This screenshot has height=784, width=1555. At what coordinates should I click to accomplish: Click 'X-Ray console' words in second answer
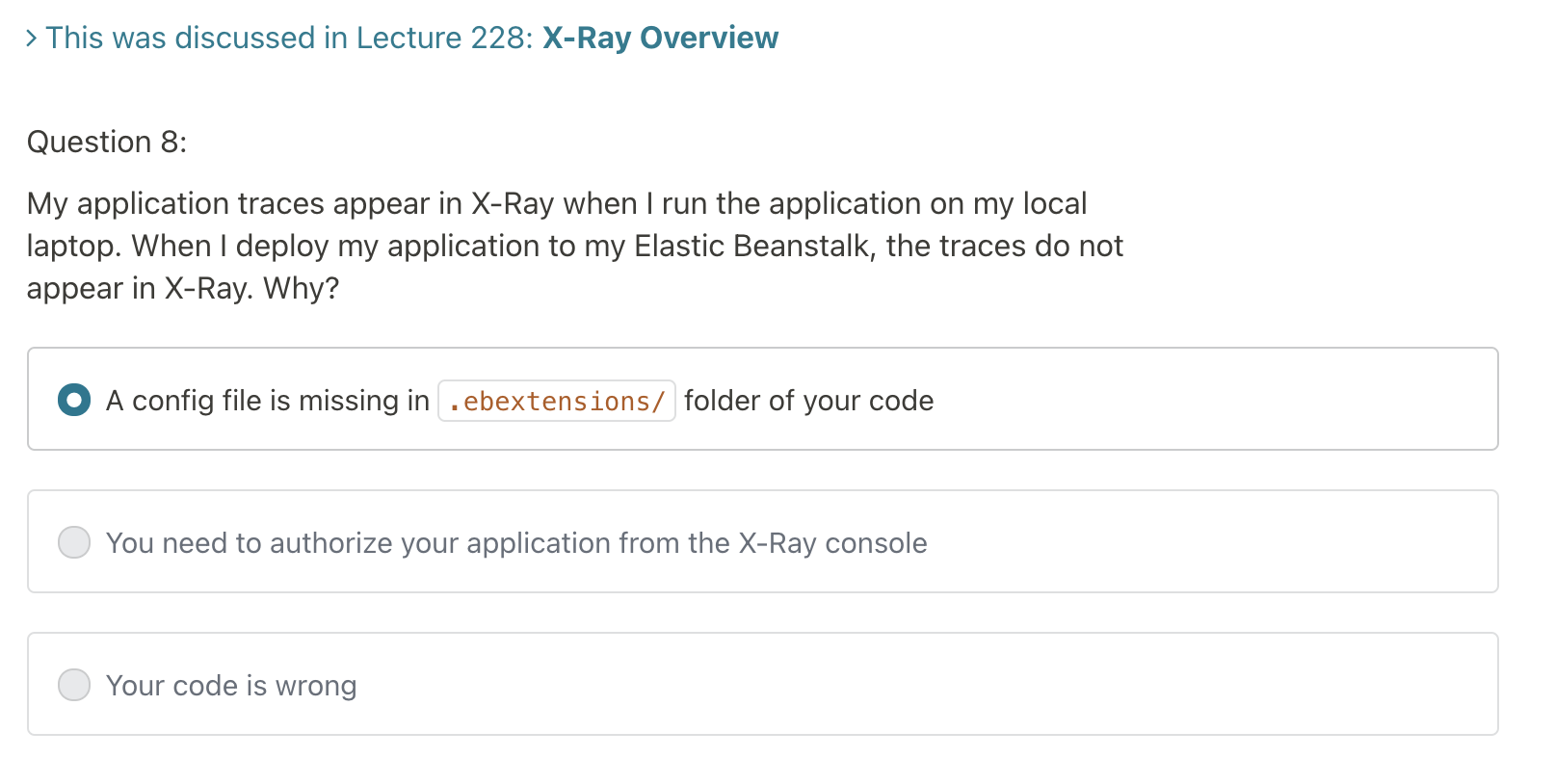833,543
